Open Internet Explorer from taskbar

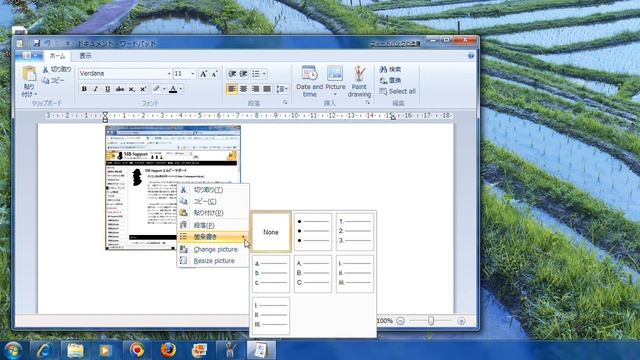[x=44, y=351]
